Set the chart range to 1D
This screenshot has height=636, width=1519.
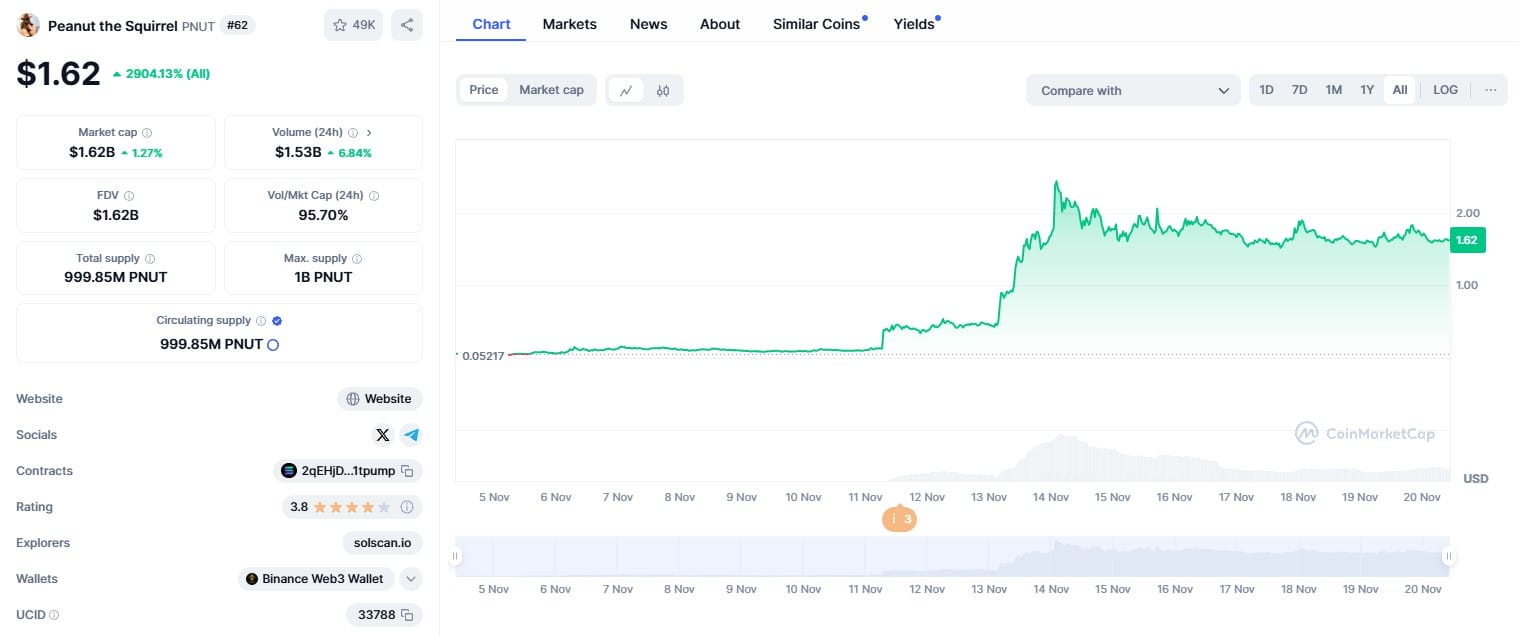1266,90
